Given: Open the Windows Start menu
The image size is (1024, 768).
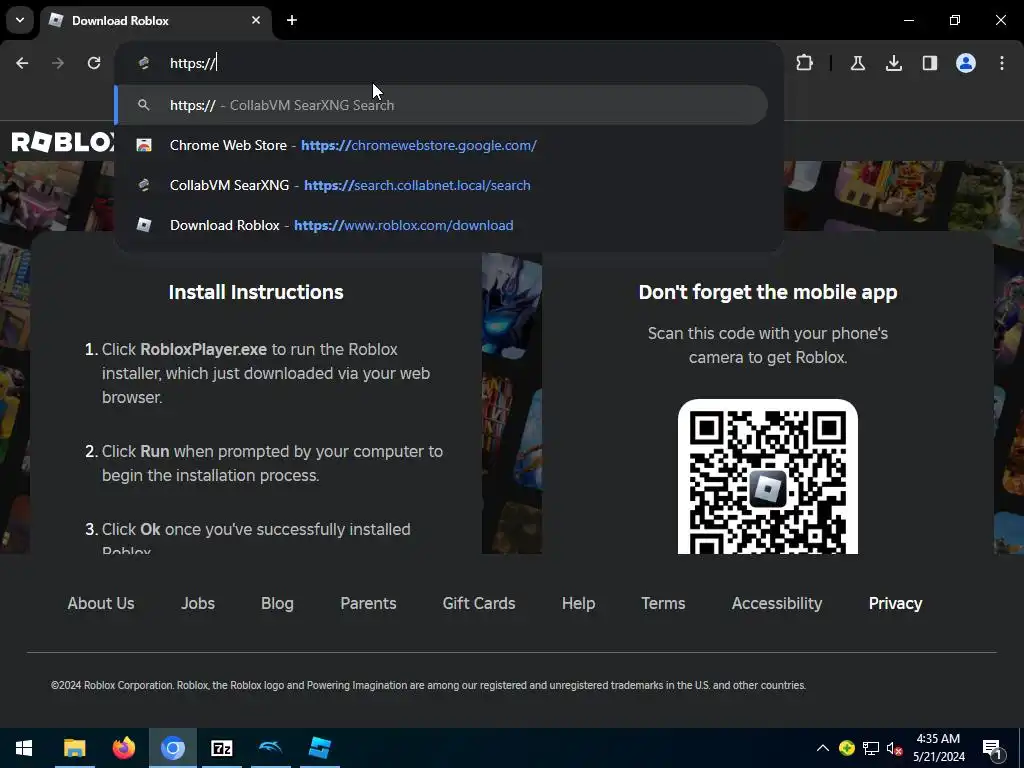Looking at the screenshot, I should (x=24, y=748).
